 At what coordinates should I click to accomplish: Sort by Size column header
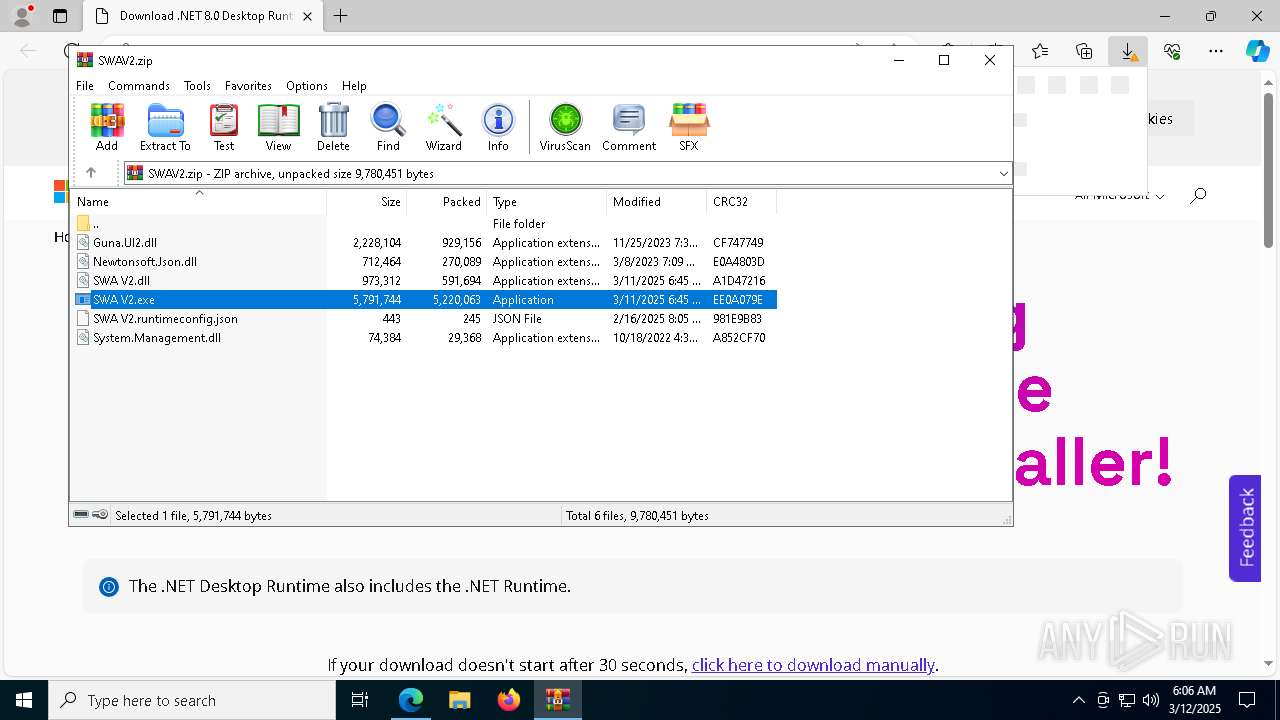[x=367, y=201]
